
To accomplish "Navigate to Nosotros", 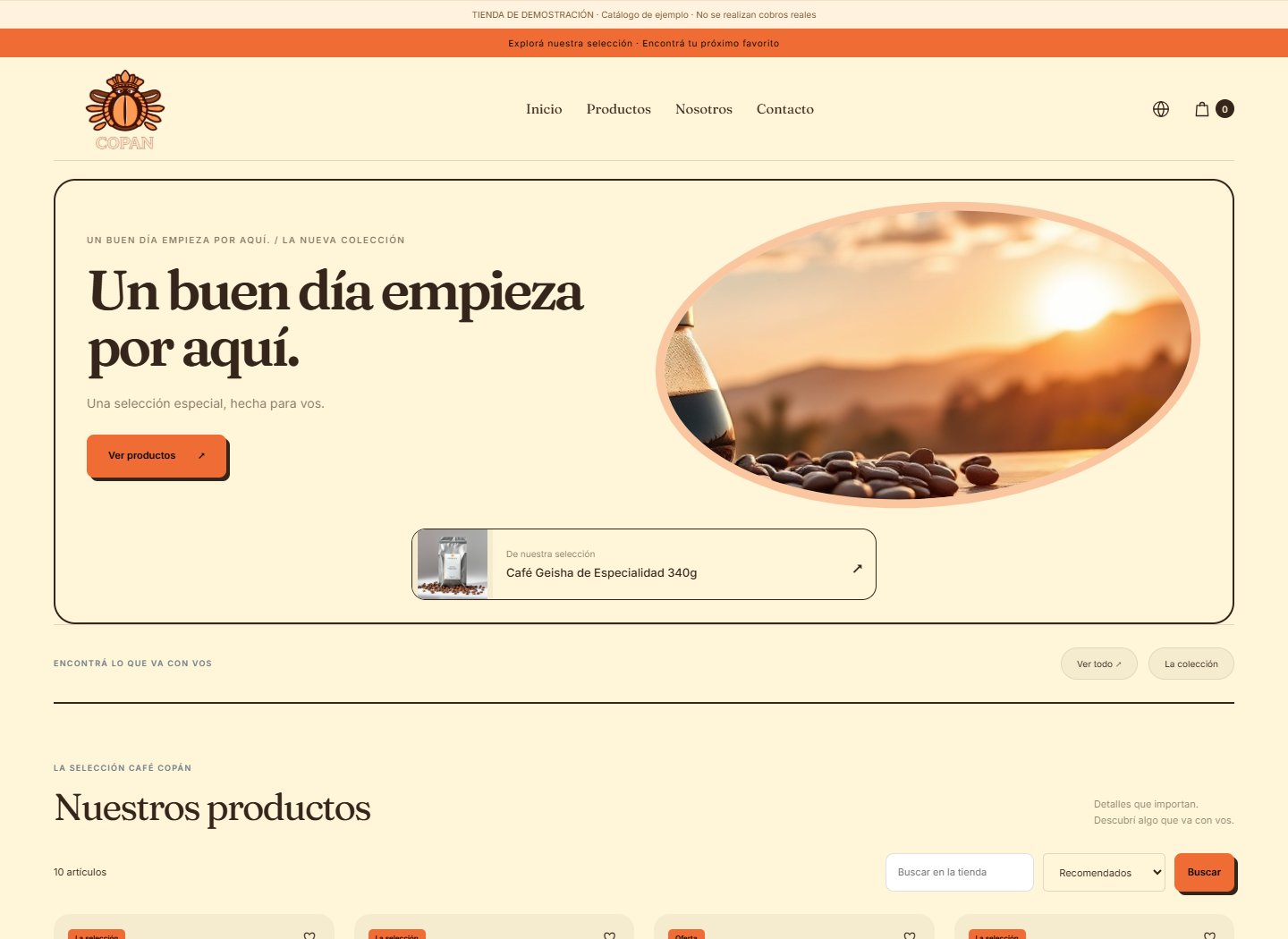I will 704,109.
